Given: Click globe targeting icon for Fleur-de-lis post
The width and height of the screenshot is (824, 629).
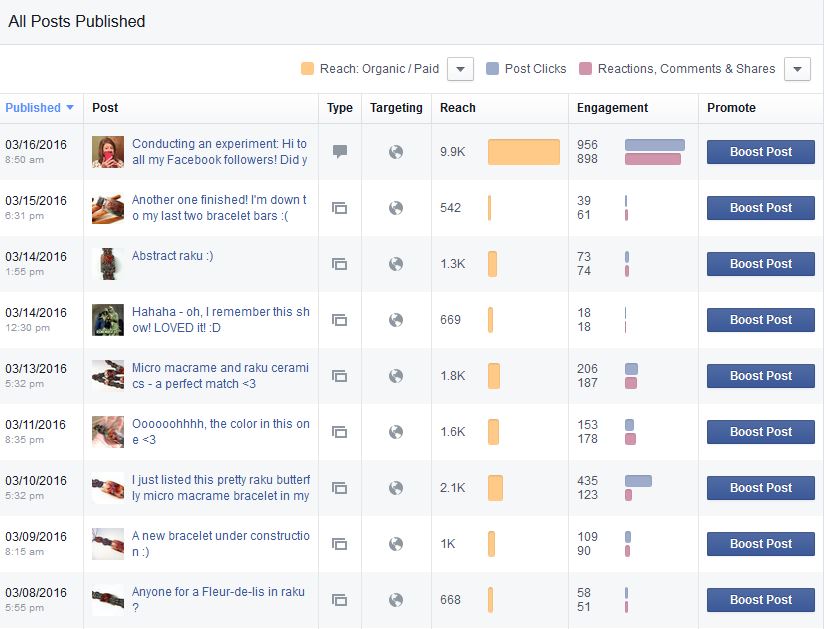Looking at the screenshot, I should coord(396,600).
